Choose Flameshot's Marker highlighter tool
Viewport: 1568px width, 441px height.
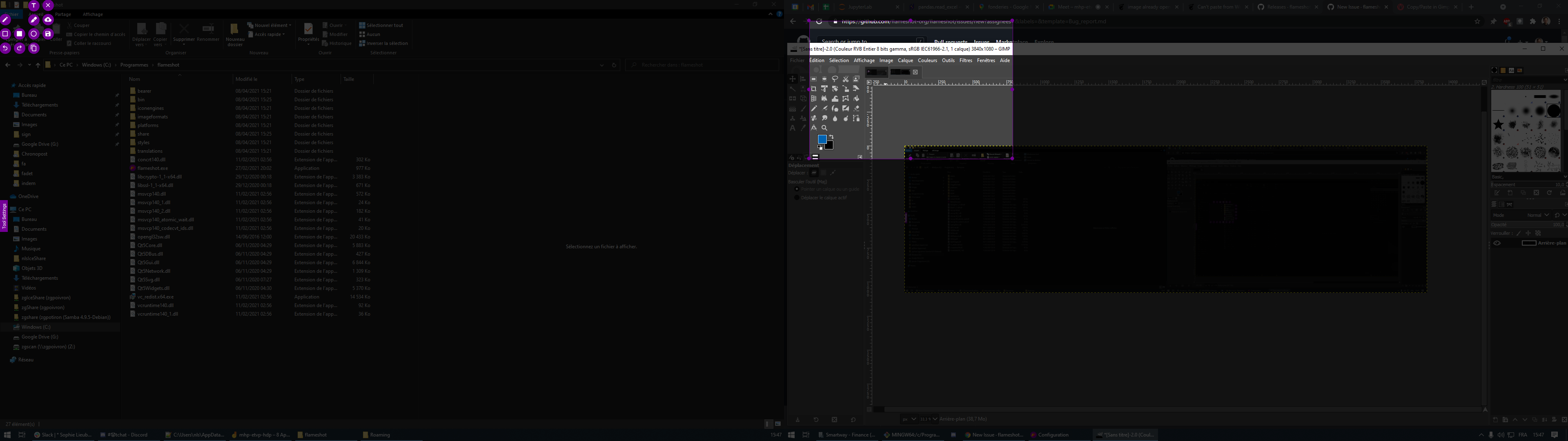34,20
